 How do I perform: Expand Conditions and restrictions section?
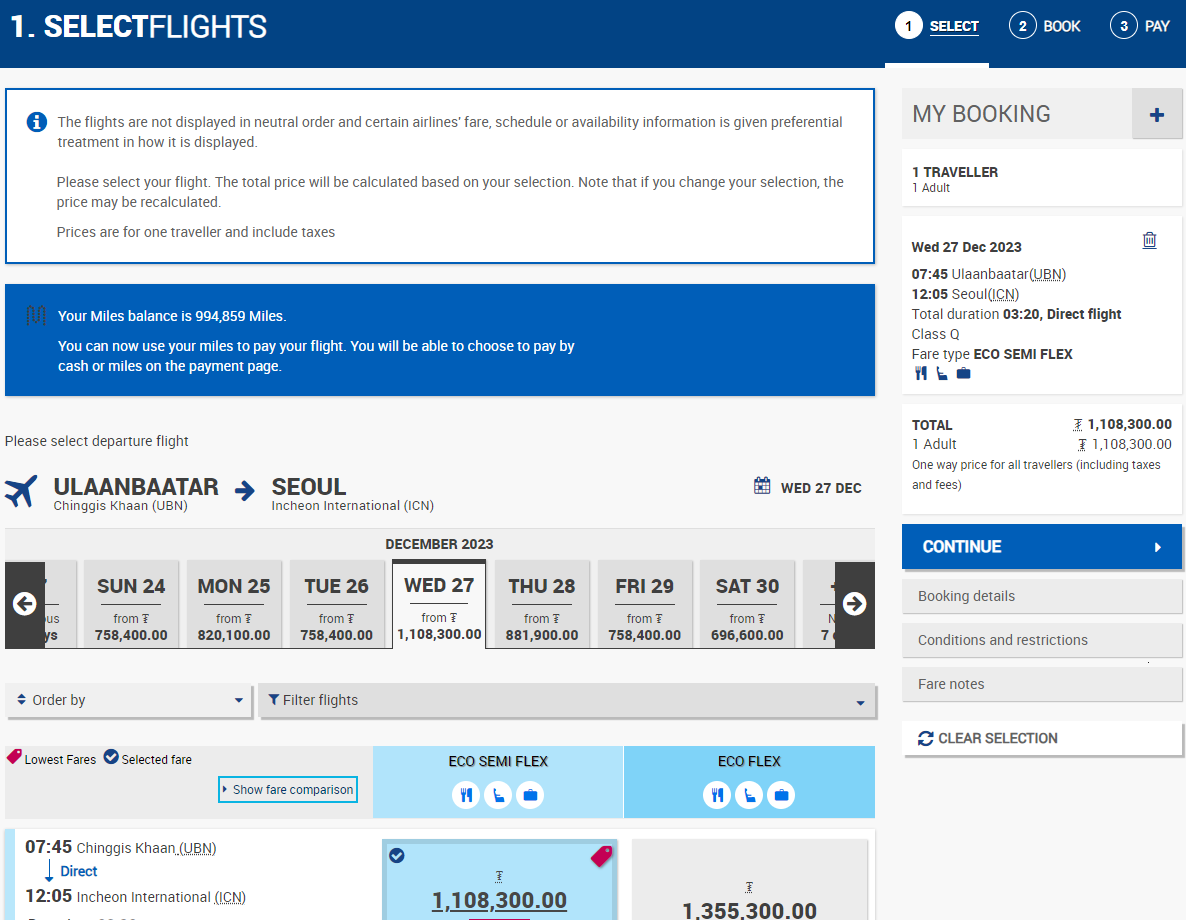tap(1042, 640)
